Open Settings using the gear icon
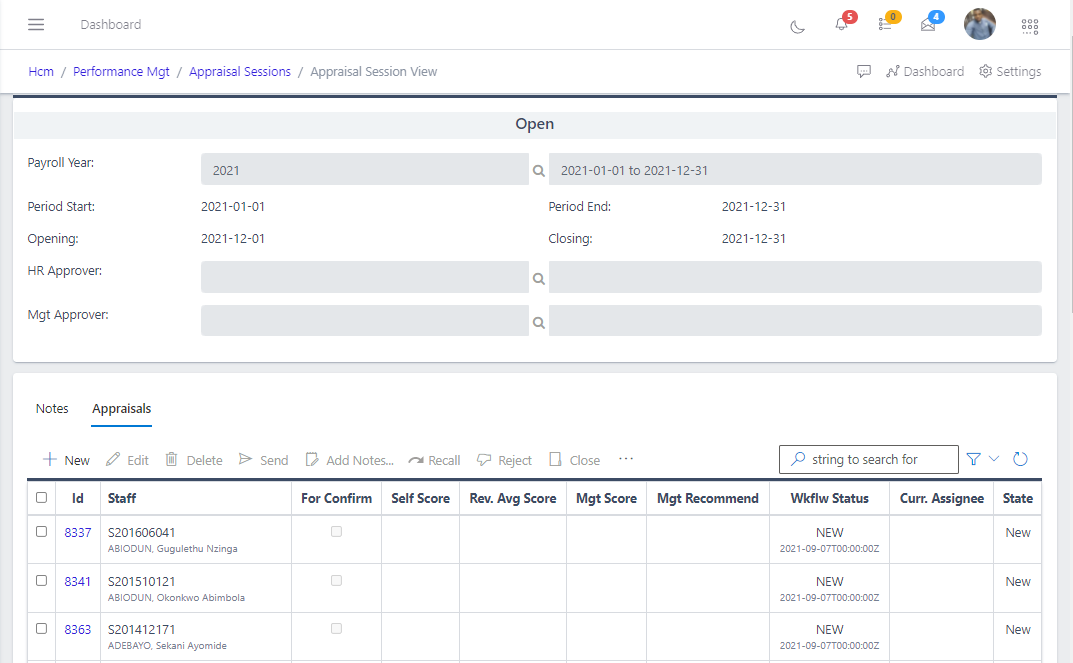This screenshot has width=1073, height=663. point(1010,71)
